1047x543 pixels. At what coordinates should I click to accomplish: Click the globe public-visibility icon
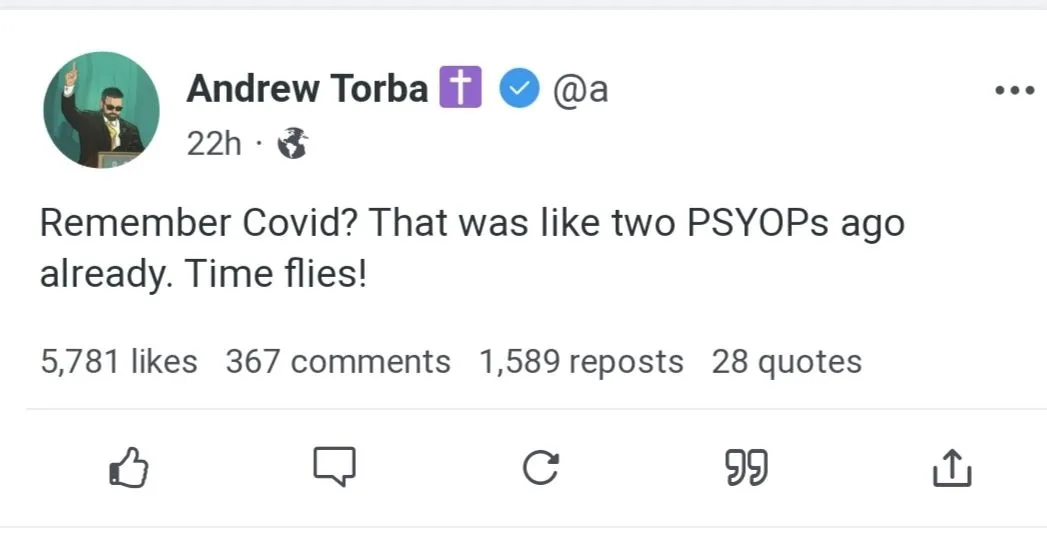coord(292,143)
